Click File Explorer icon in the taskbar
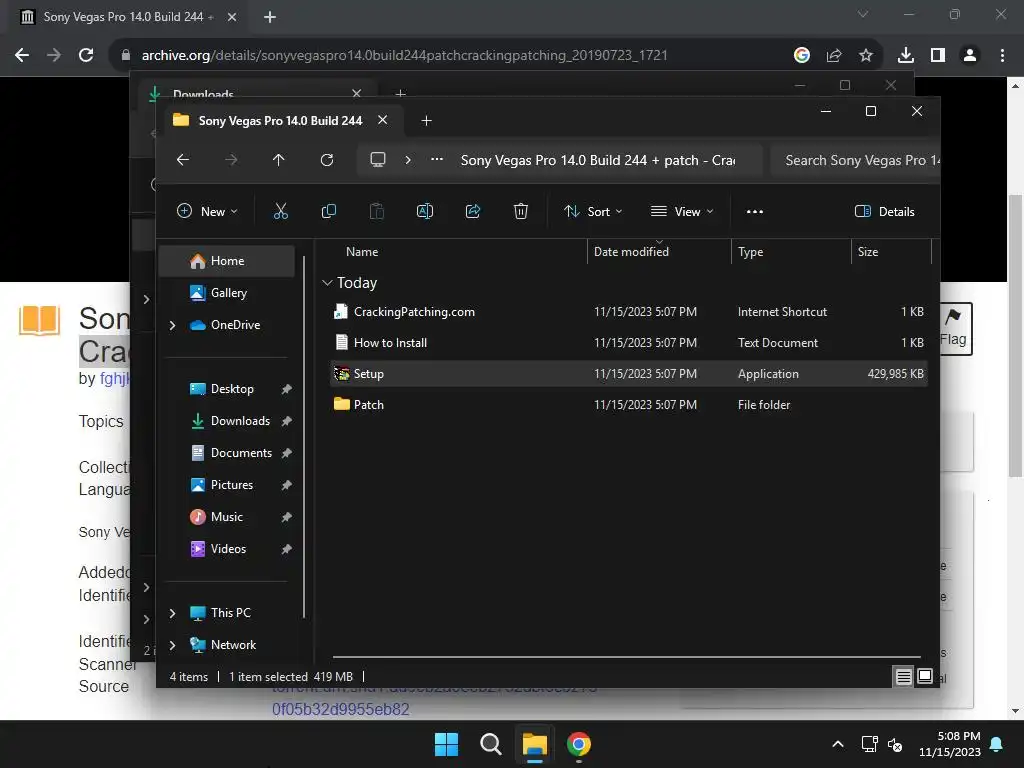The width and height of the screenshot is (1024, 768). [534, 744]
